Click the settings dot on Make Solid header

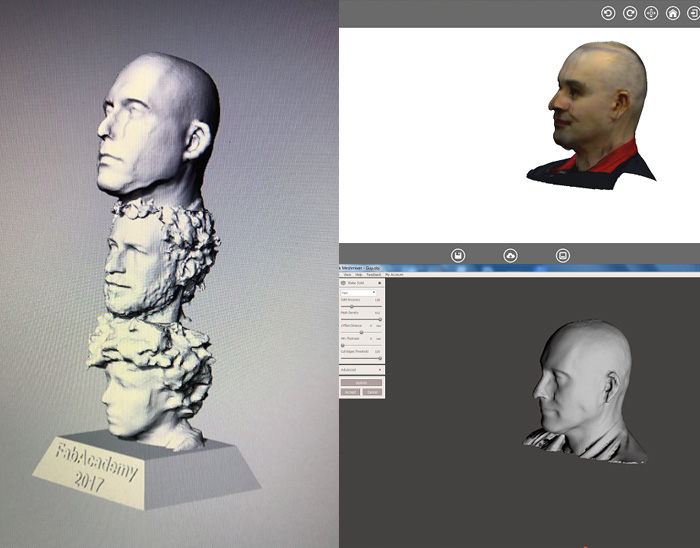coord(379,283)
